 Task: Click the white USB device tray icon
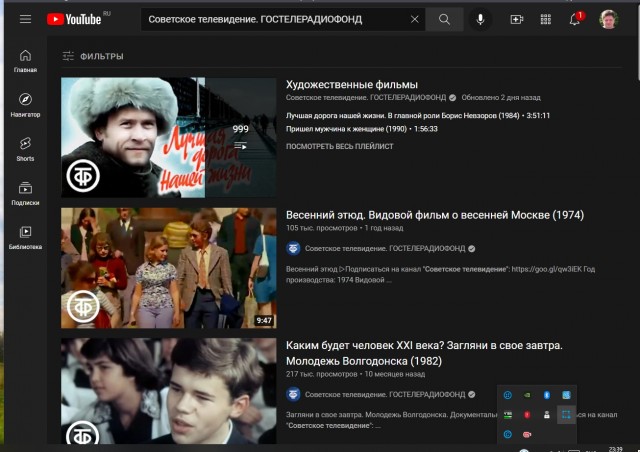[547, 415]
